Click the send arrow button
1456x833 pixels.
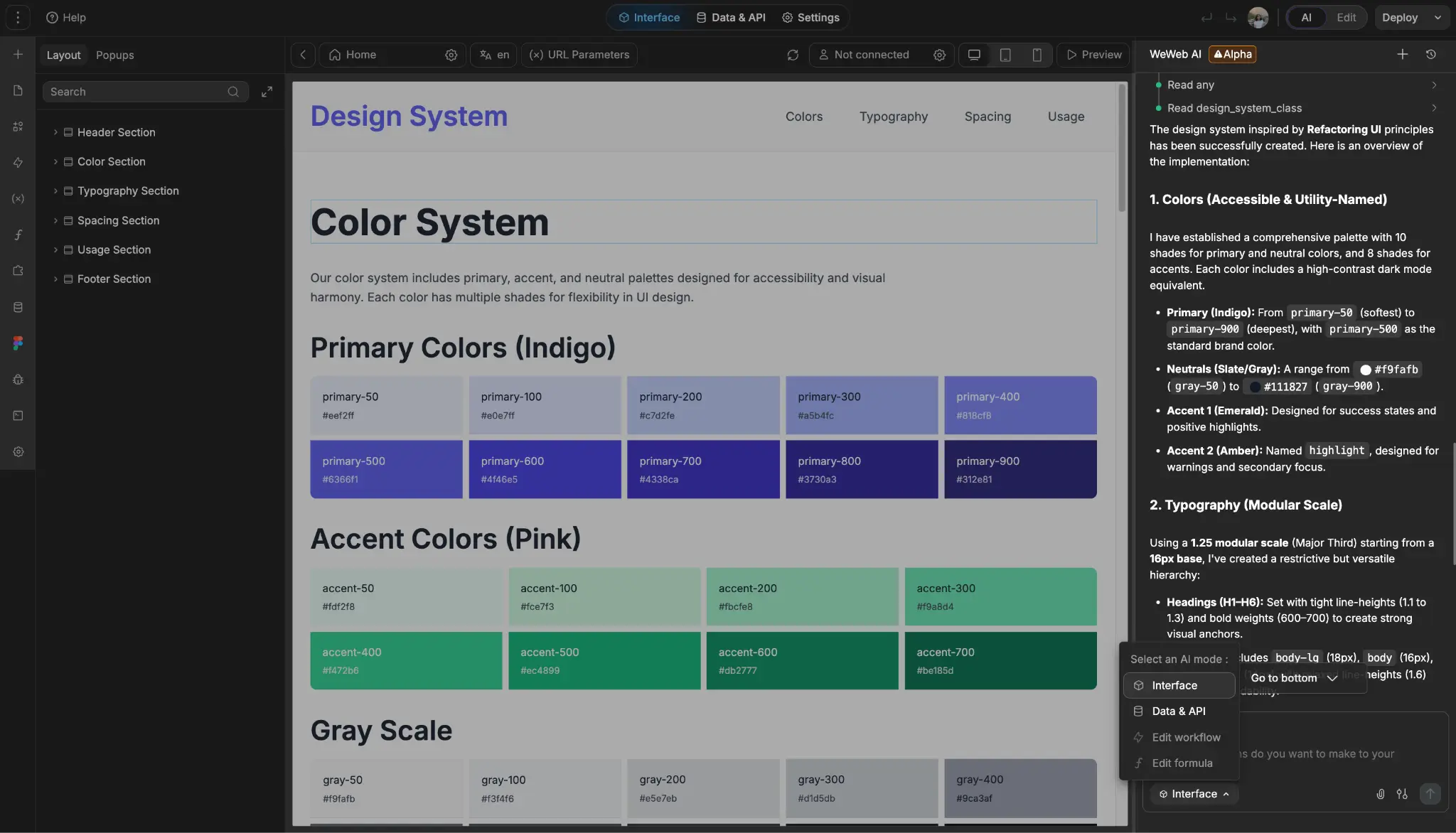click(x=1430, y=794)
